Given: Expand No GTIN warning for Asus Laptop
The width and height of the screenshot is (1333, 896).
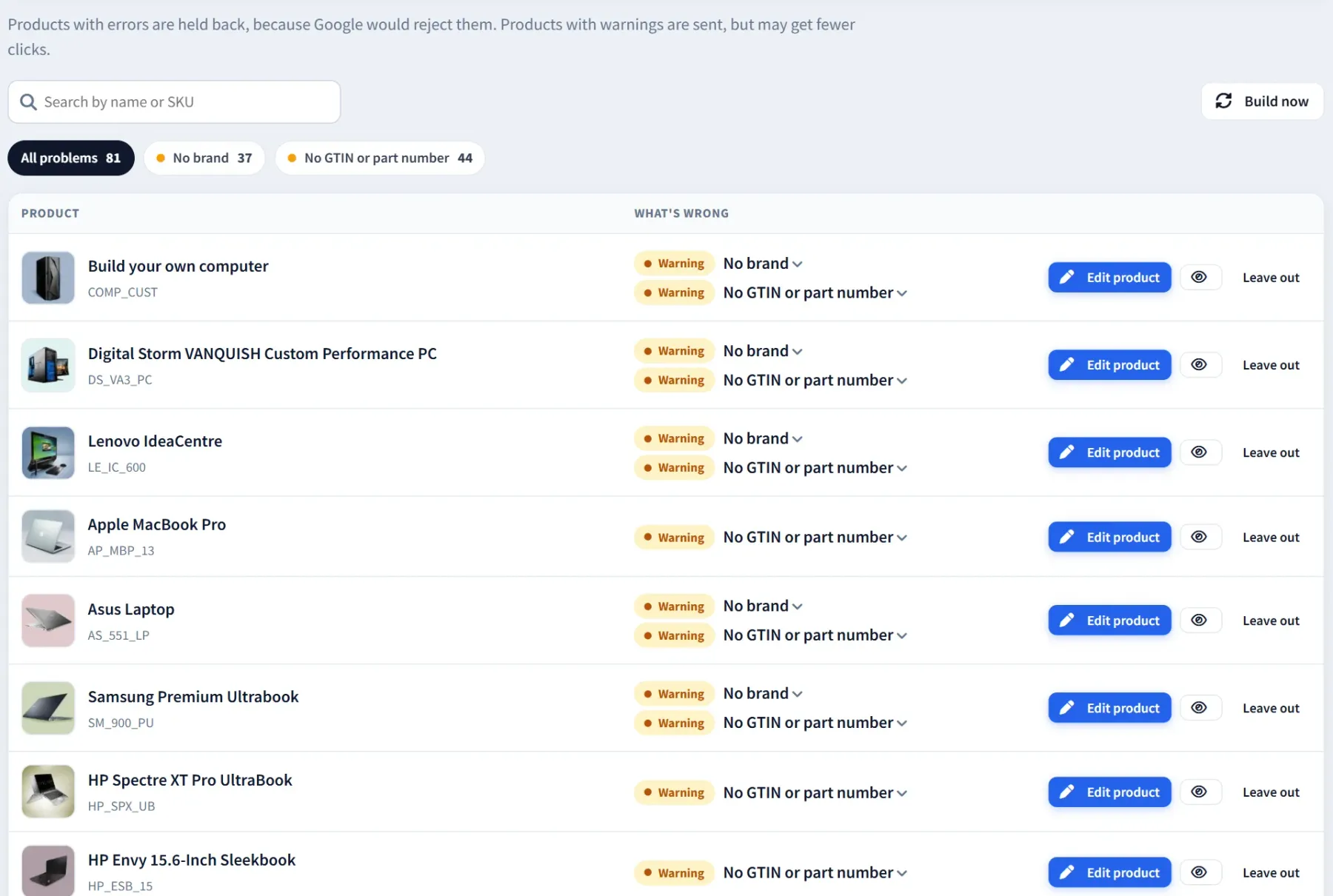Looking at the screenshot, I should (x=815, y=635).
